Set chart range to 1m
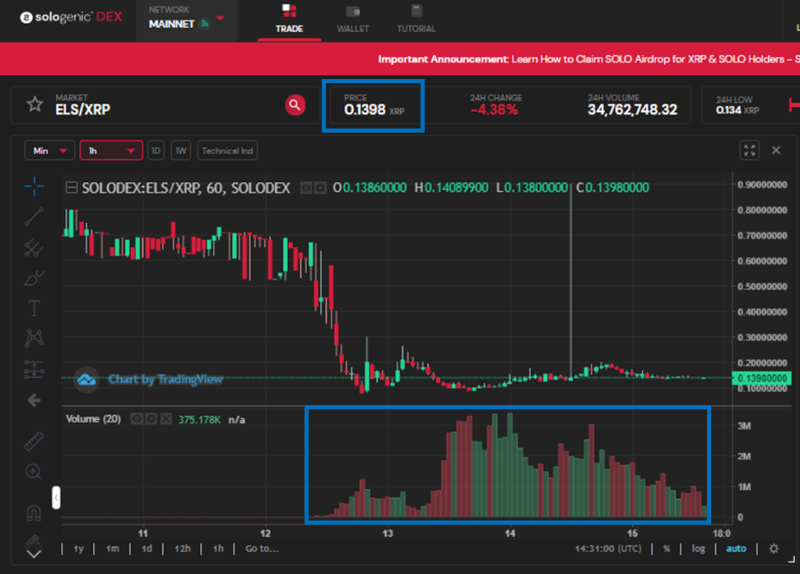 [112, 549]
